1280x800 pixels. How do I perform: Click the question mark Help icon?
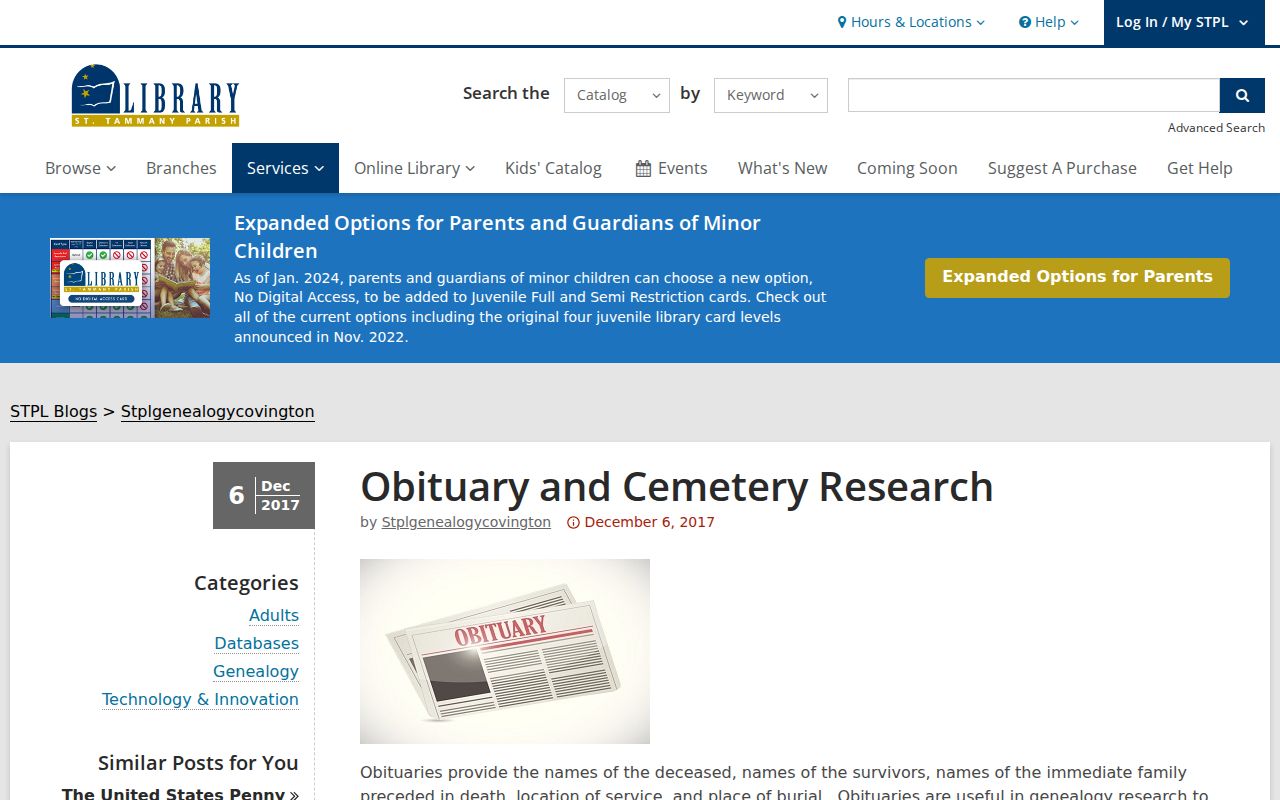tap(1025, 22)
